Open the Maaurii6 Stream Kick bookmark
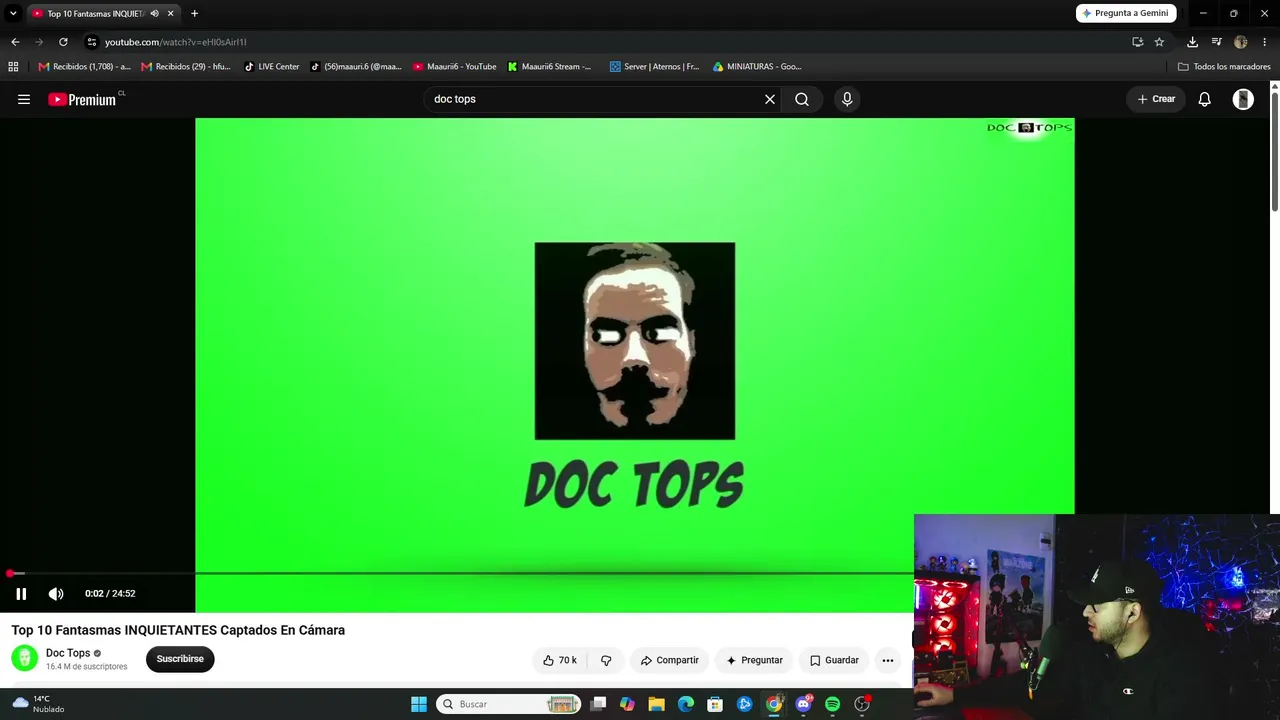 pyautogui.click(x=550, y=67)
